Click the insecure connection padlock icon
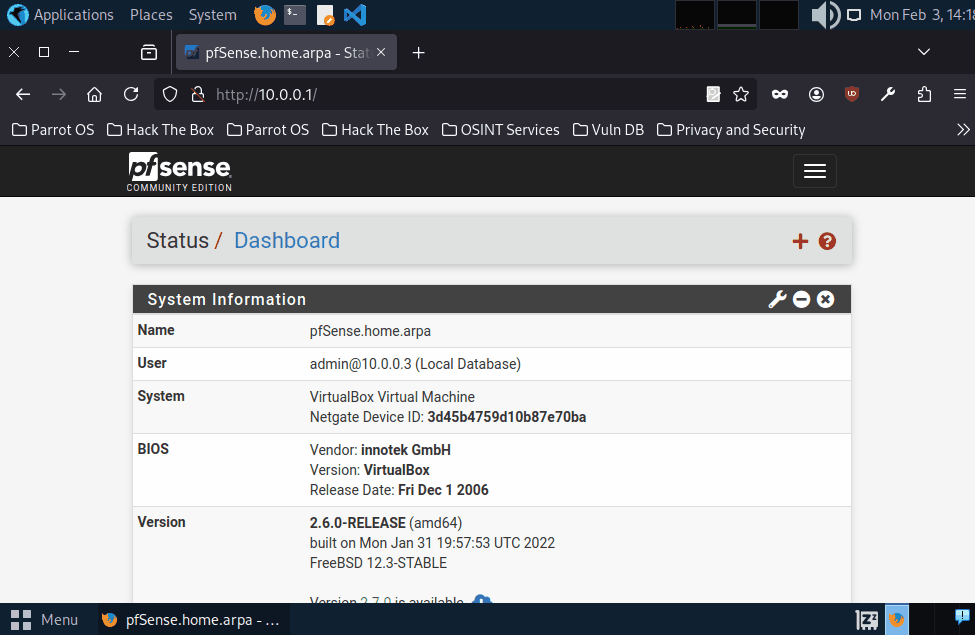 [x=198, y=95]
